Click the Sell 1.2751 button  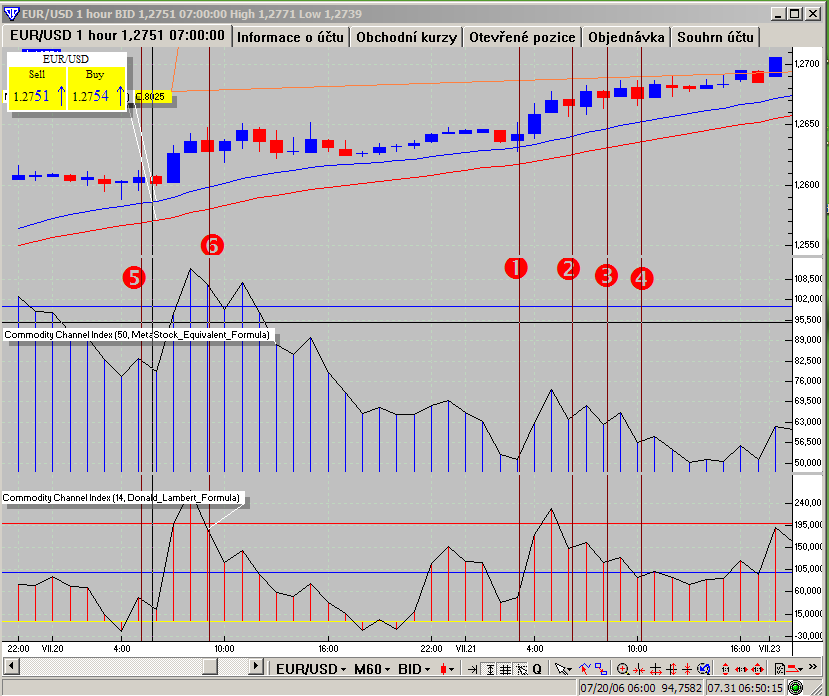(38, 88)
